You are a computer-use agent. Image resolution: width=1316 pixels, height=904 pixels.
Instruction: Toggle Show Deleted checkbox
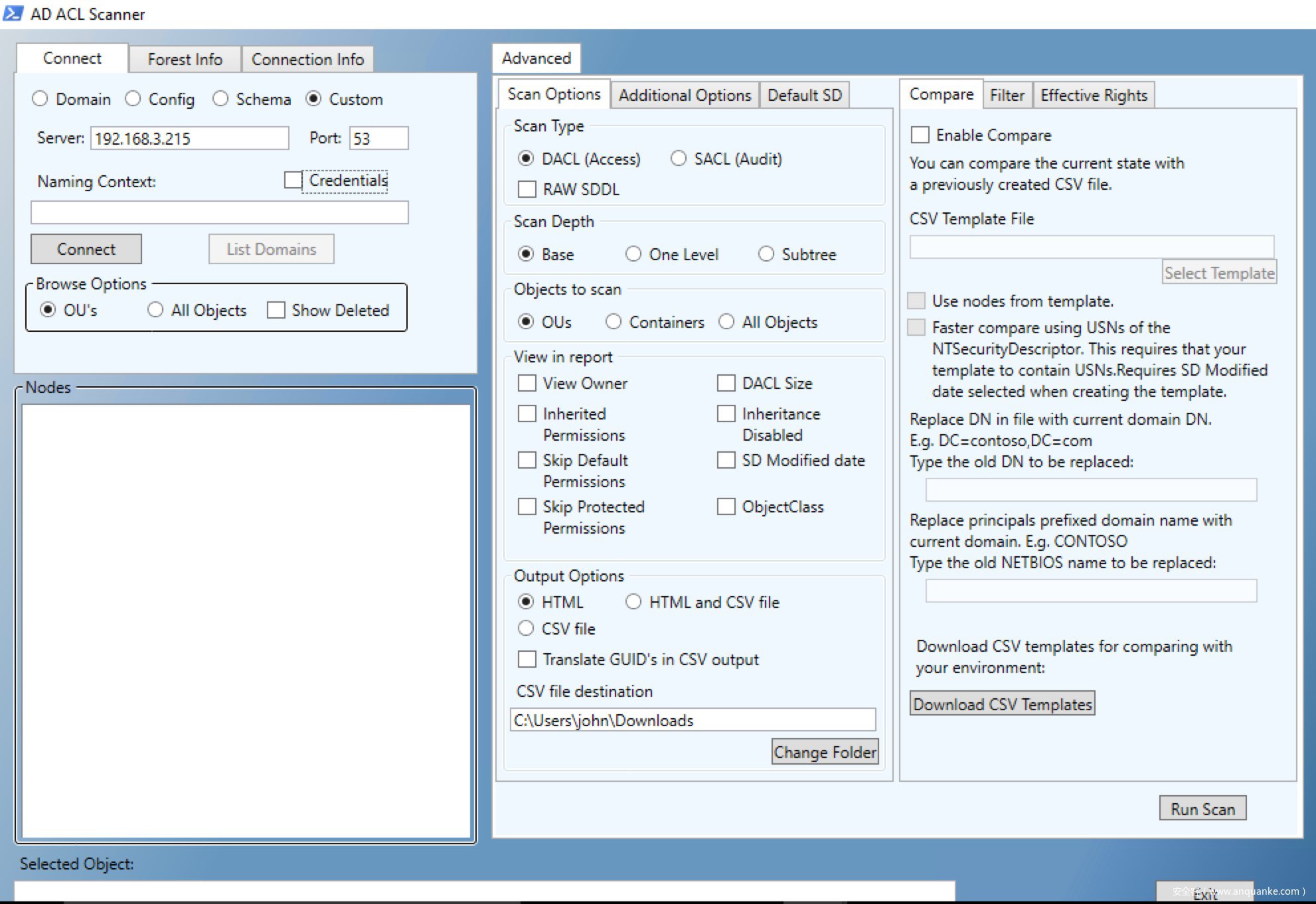(276, 310)
